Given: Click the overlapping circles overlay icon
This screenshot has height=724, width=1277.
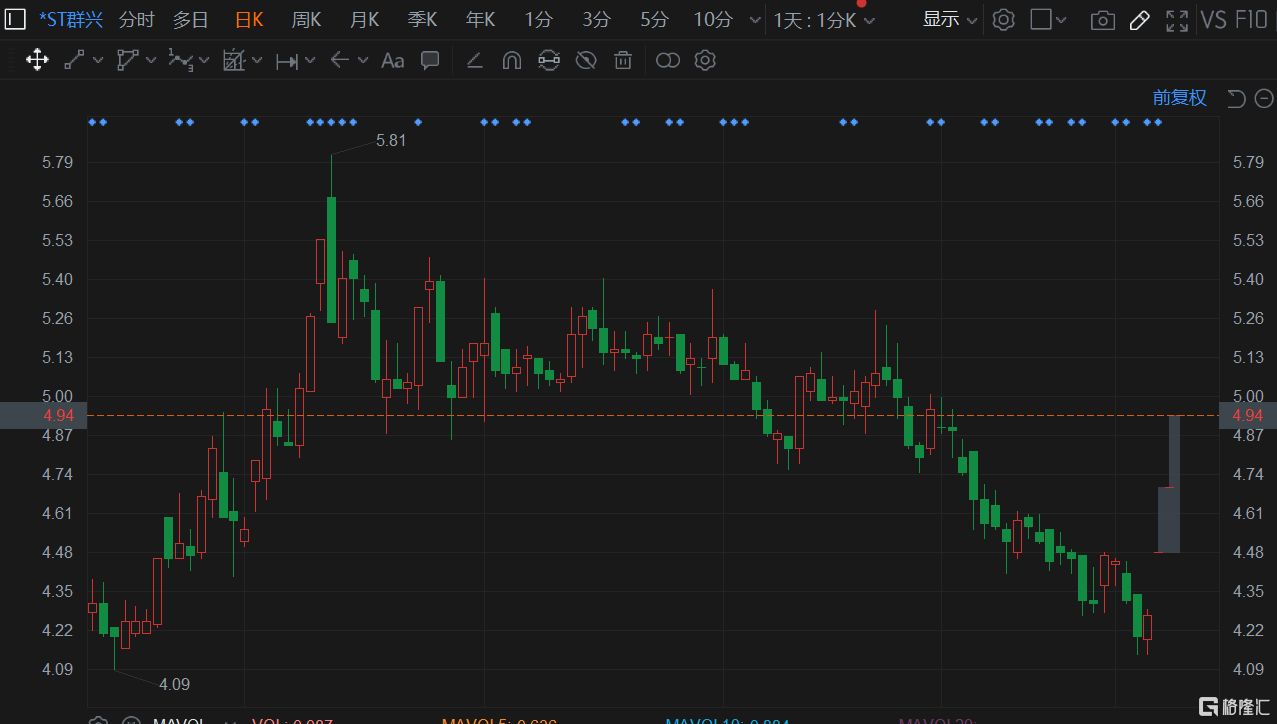Looking at the screenshot, I should coord(667,61).
